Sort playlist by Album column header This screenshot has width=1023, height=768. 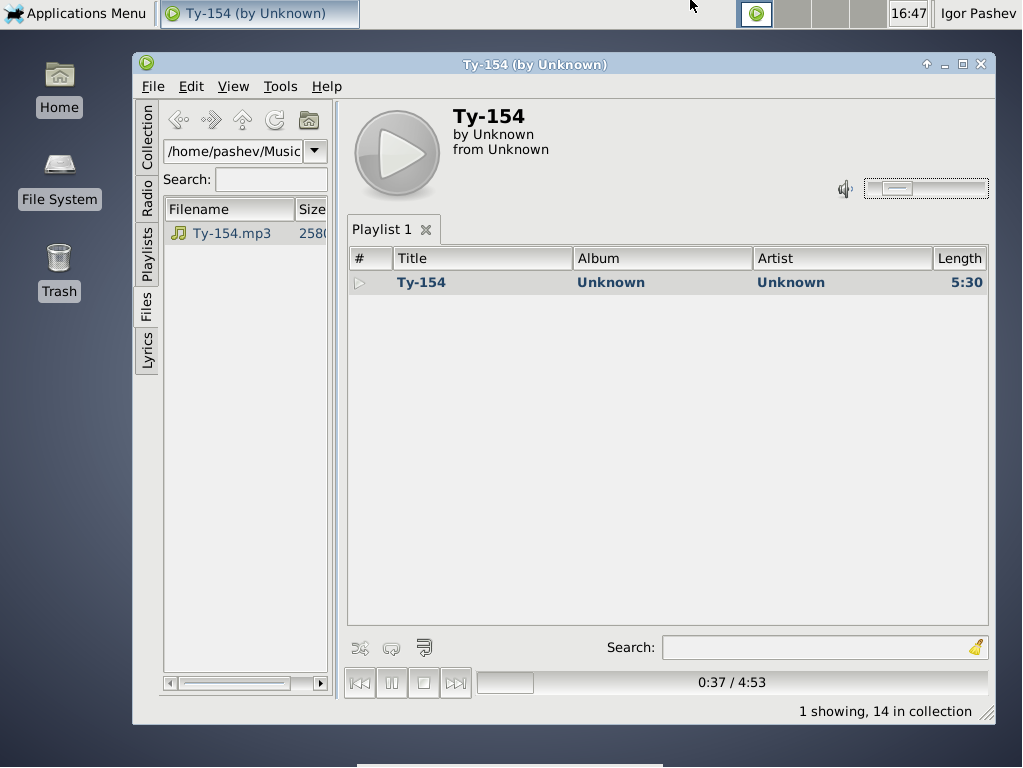click(663, 258)
